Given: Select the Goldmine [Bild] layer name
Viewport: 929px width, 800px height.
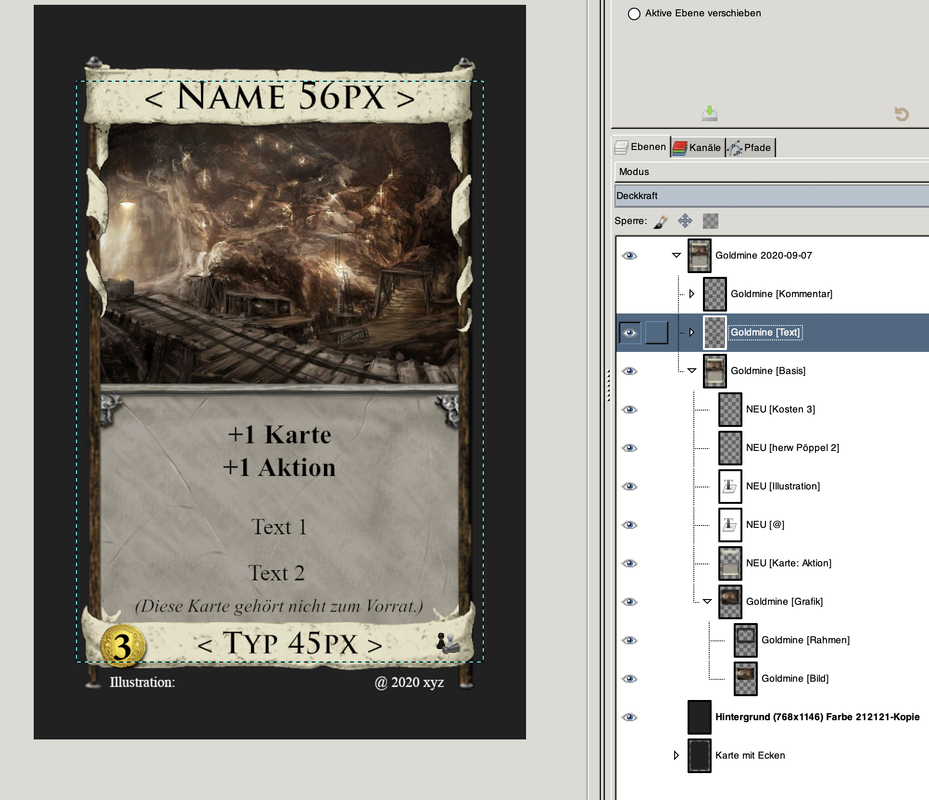Looking at the screenshot, I should [x=795, y=679].
